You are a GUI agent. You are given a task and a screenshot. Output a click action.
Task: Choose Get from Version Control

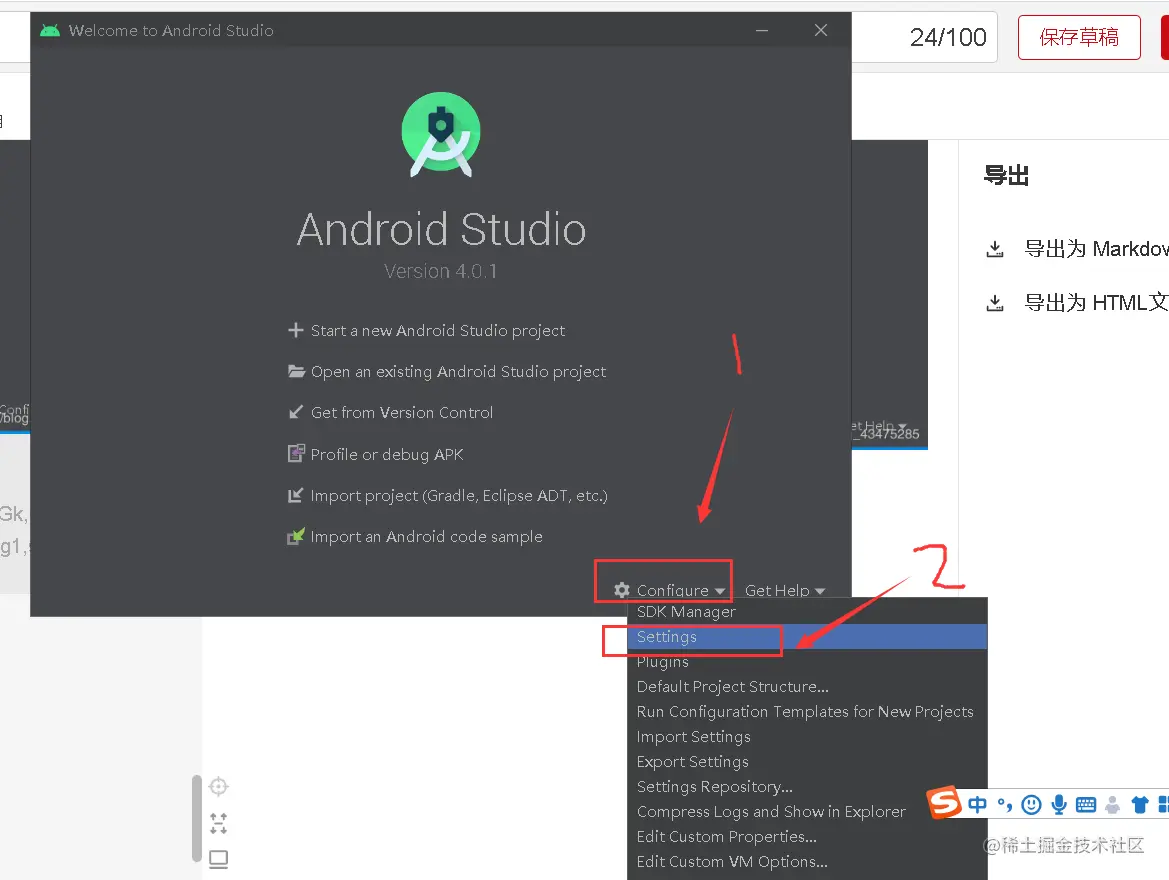pyautogui.click(x=402, y=412)
